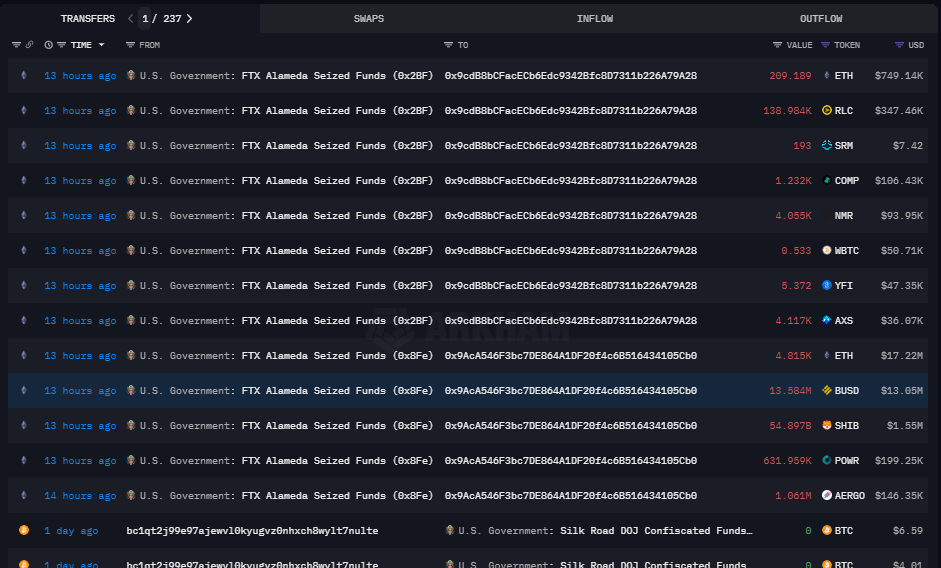Image resolution: width=941 pixels, height=568 pixels.
Task: Open the TO column filter
Action: (449, 45)
